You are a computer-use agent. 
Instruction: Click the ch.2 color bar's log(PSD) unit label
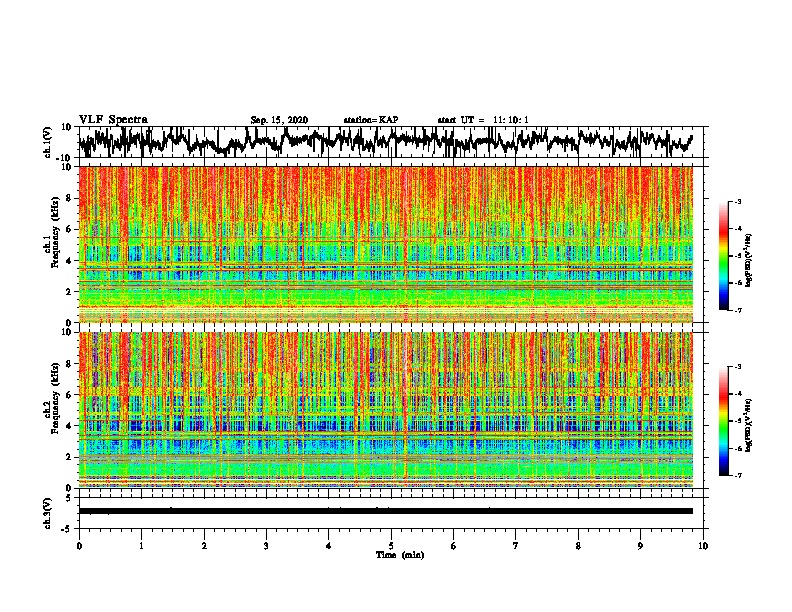click(749, 425)
